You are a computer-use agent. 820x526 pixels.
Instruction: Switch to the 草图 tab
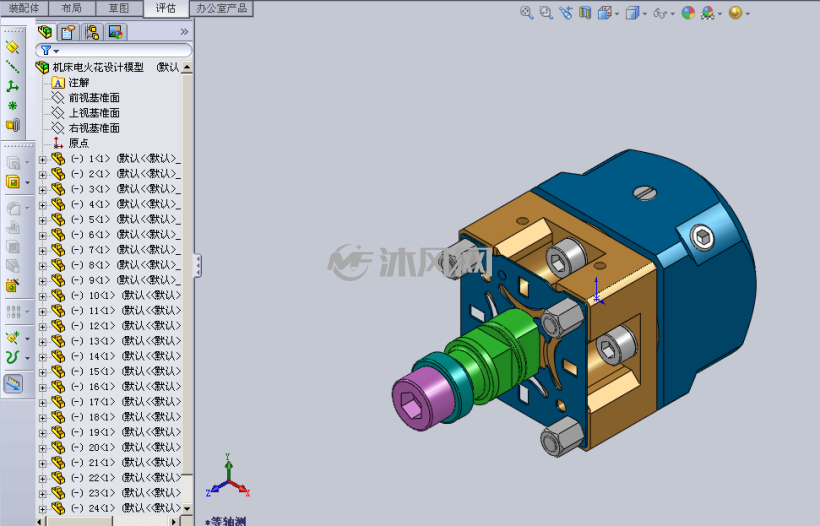click(119, 8)
